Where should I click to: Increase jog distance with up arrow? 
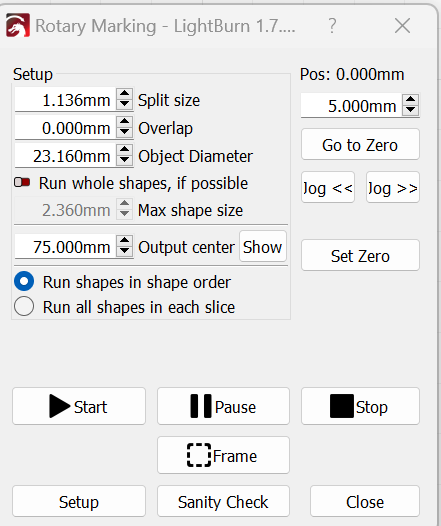(410, 100)
